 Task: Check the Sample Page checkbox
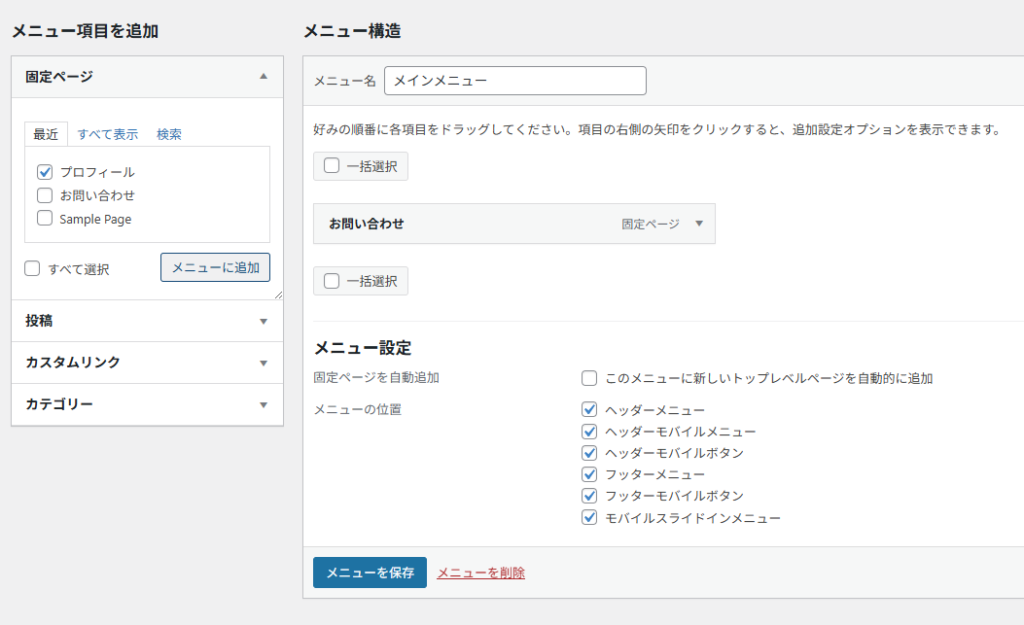45,218
